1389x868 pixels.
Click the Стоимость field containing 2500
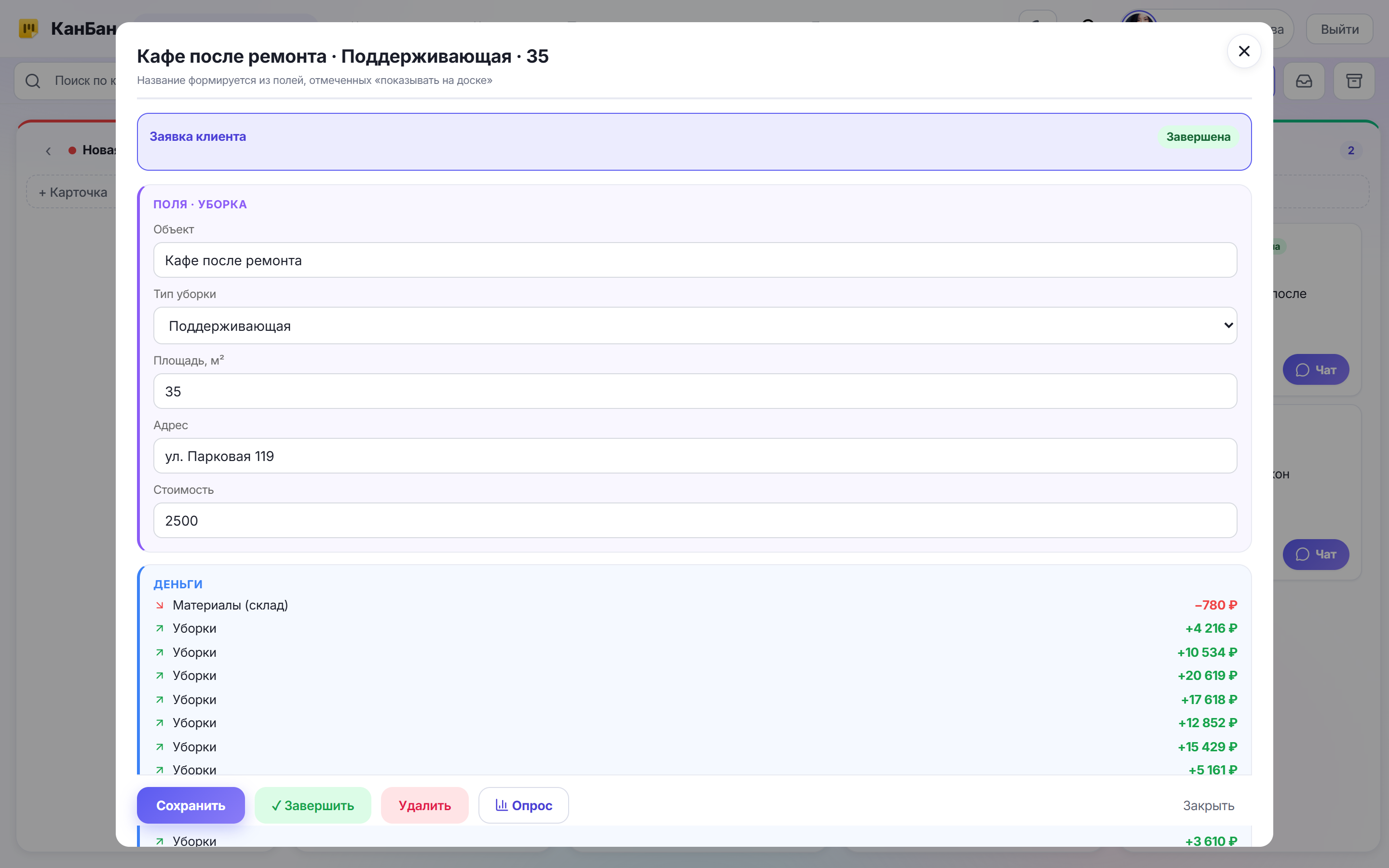[x=694, y=520]
